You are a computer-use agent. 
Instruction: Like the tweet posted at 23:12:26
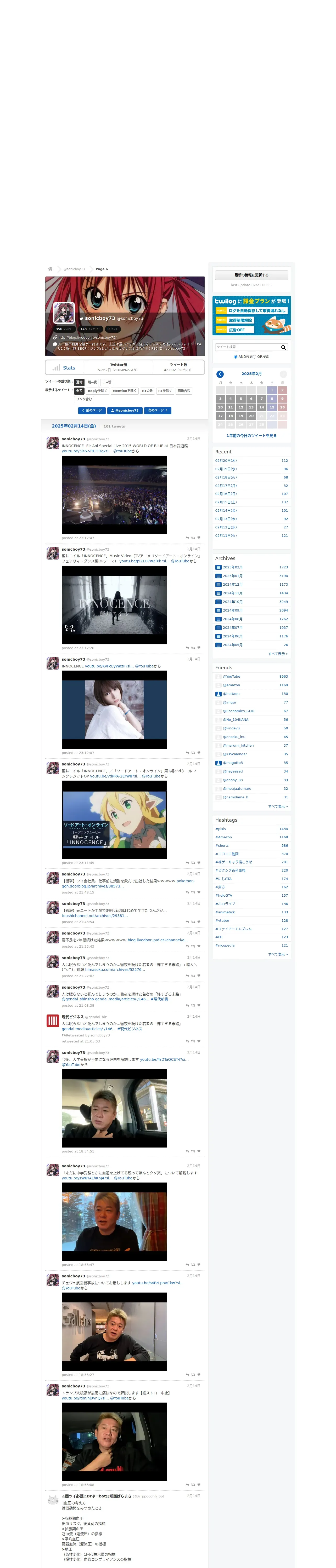[199, 648]
